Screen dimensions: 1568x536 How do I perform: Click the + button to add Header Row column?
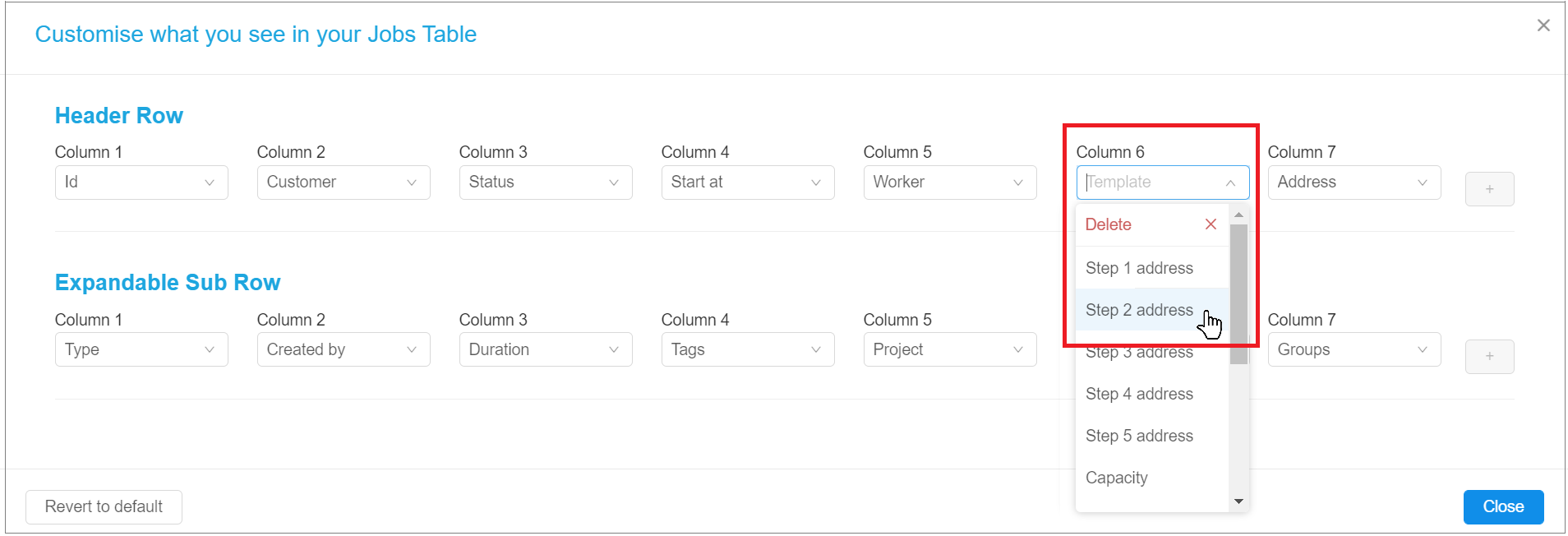tap(1489, 189)
